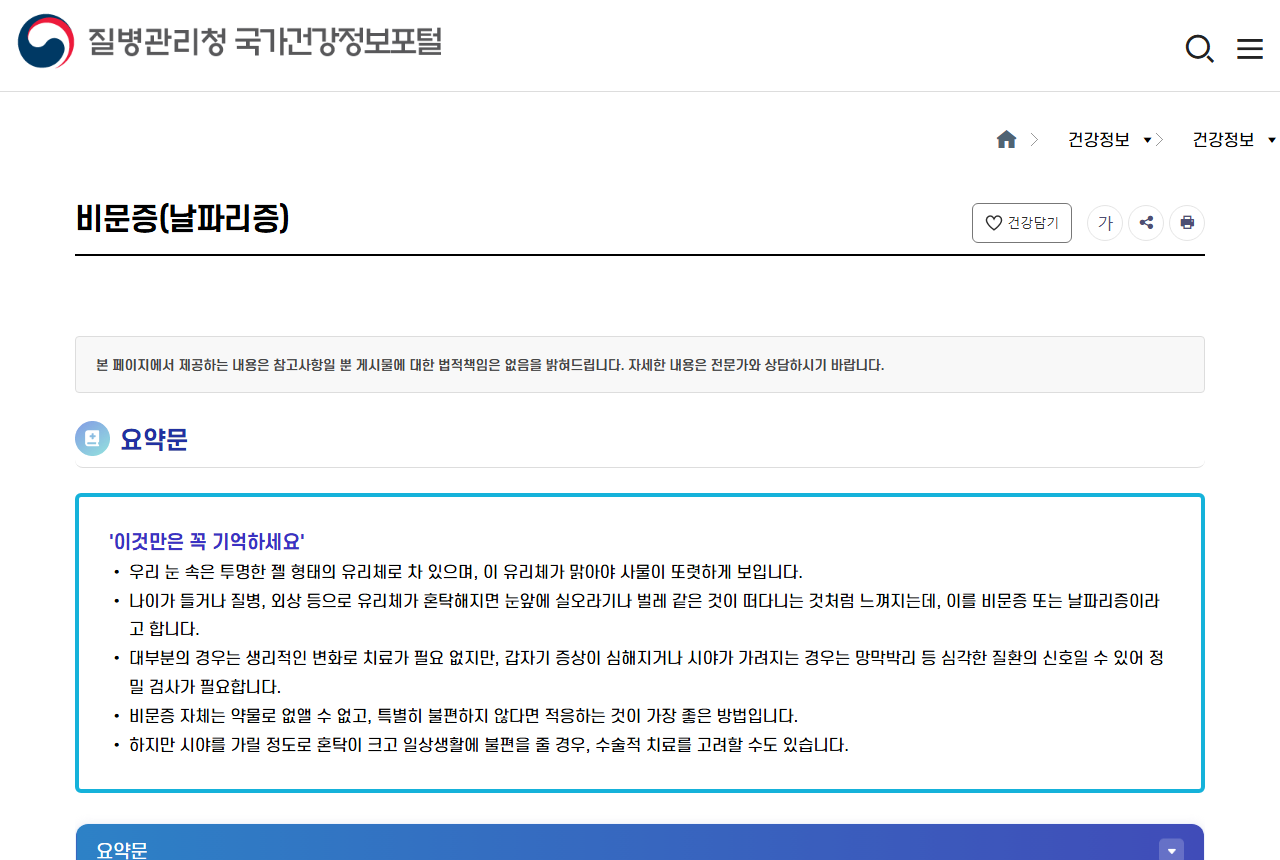The height and width of the screenshot is (860, 1280).
Task: Open the 질병관리청 국가건강정보포털 site title link
Action: click(x=265, y=42)
